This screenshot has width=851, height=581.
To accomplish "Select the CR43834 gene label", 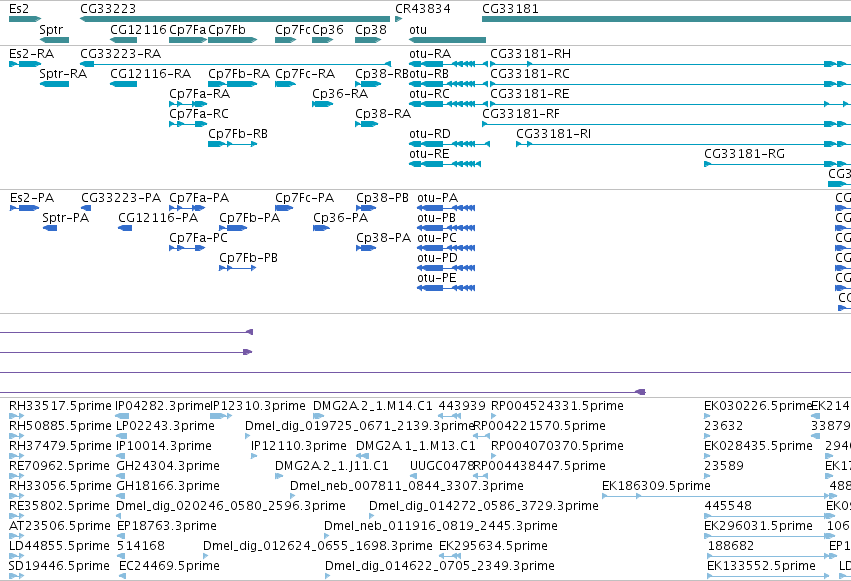I will click(423, 9).
